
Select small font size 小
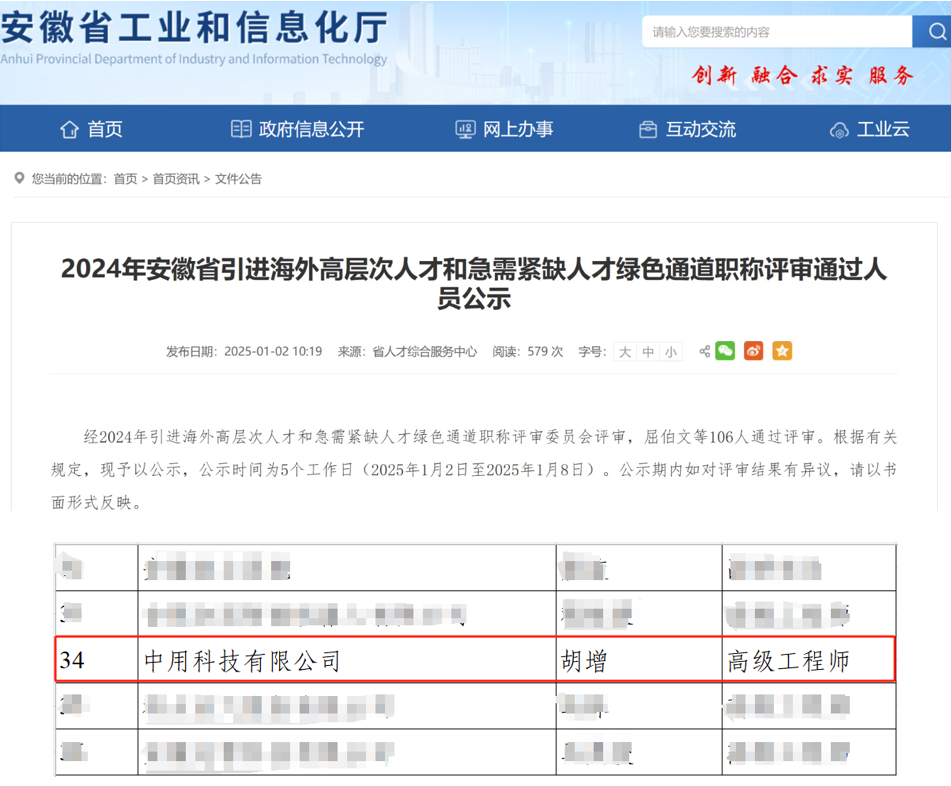click(671, 352)
